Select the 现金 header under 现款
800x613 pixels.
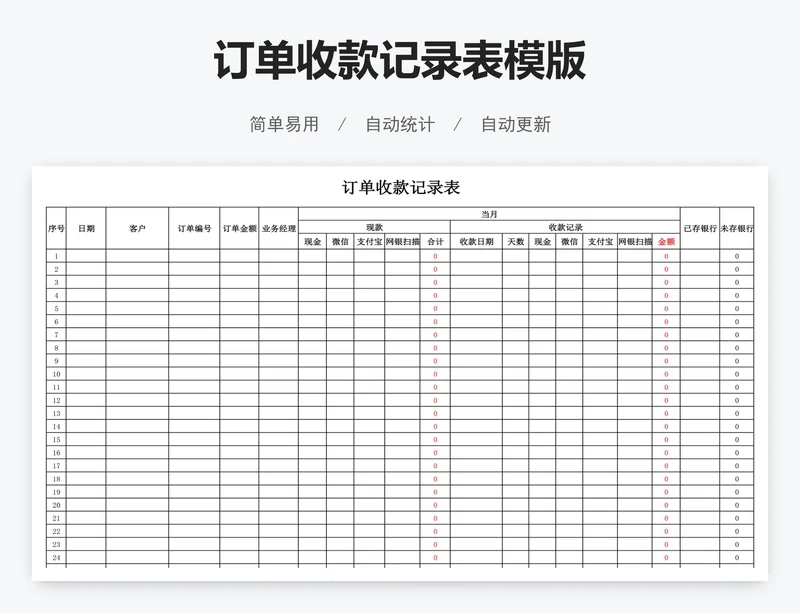[x=313, y=242]
